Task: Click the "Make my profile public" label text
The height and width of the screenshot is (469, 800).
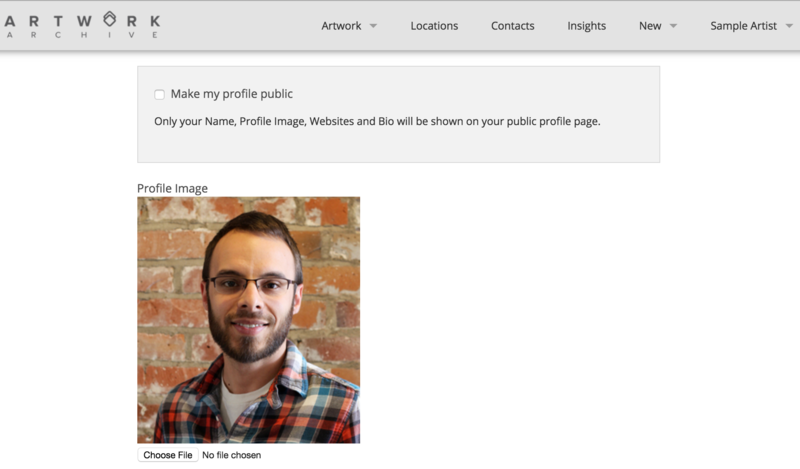Action: pos(231,94)
